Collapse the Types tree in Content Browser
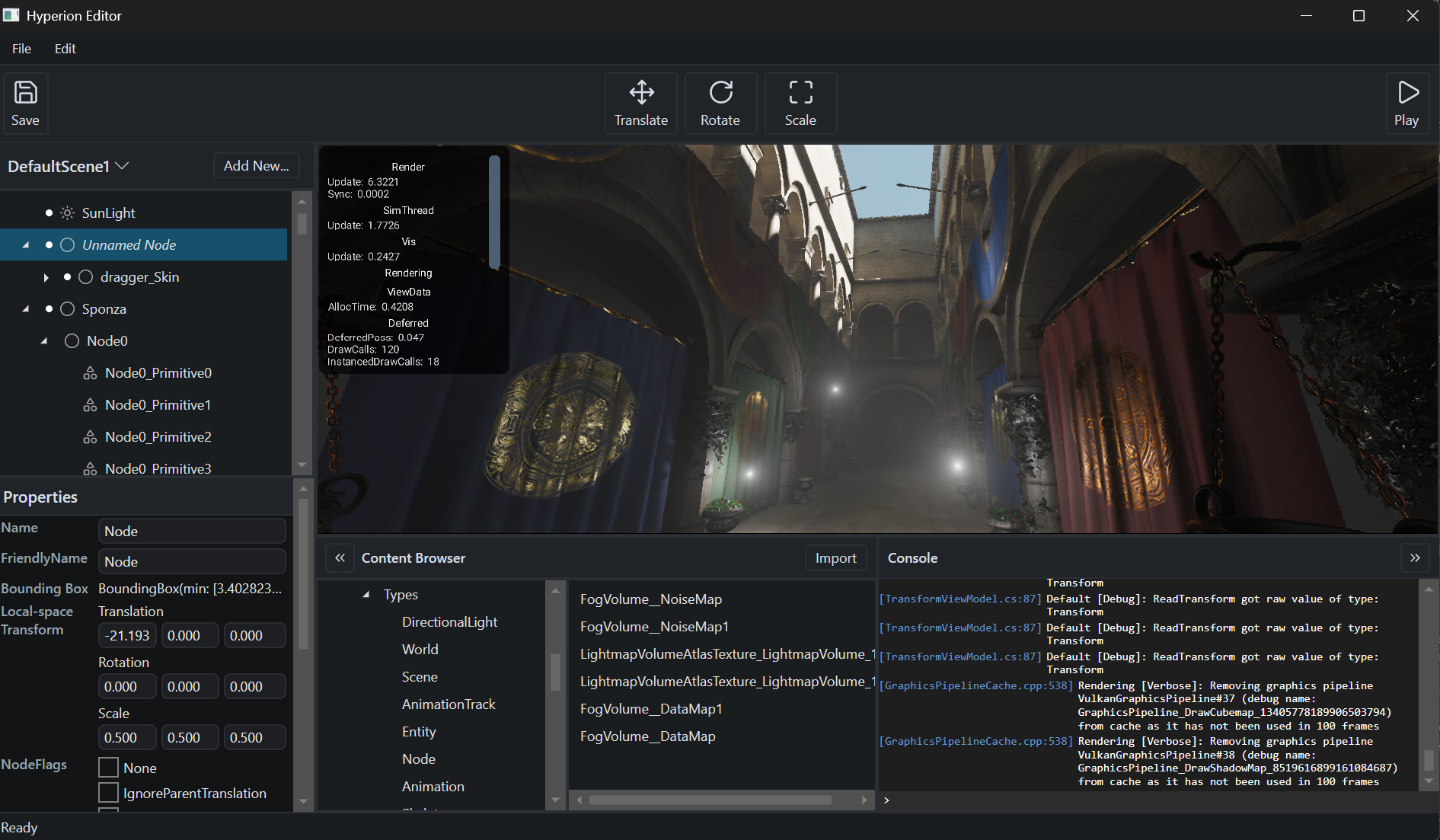This screenshot has height=840, width=1440. click(366, 595)
